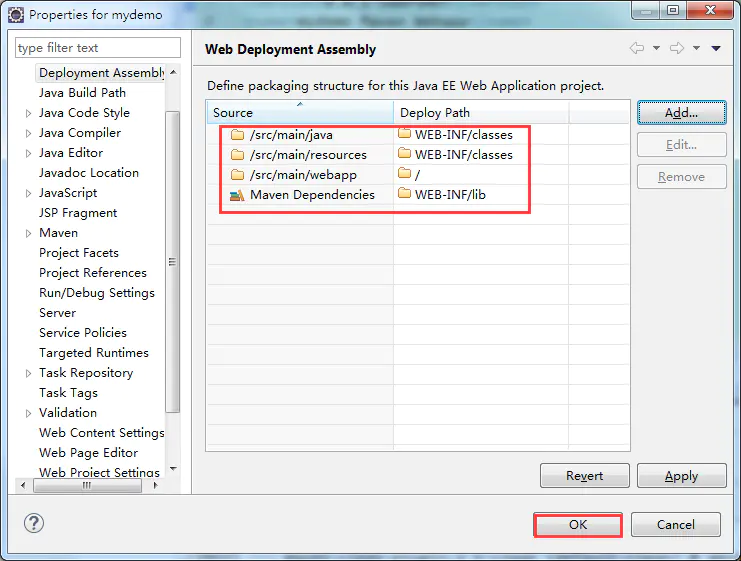This screenshot has width=741, height=561.
Task: Click the tree scrollbar down arrow
Action: click(x=173, y=468)
